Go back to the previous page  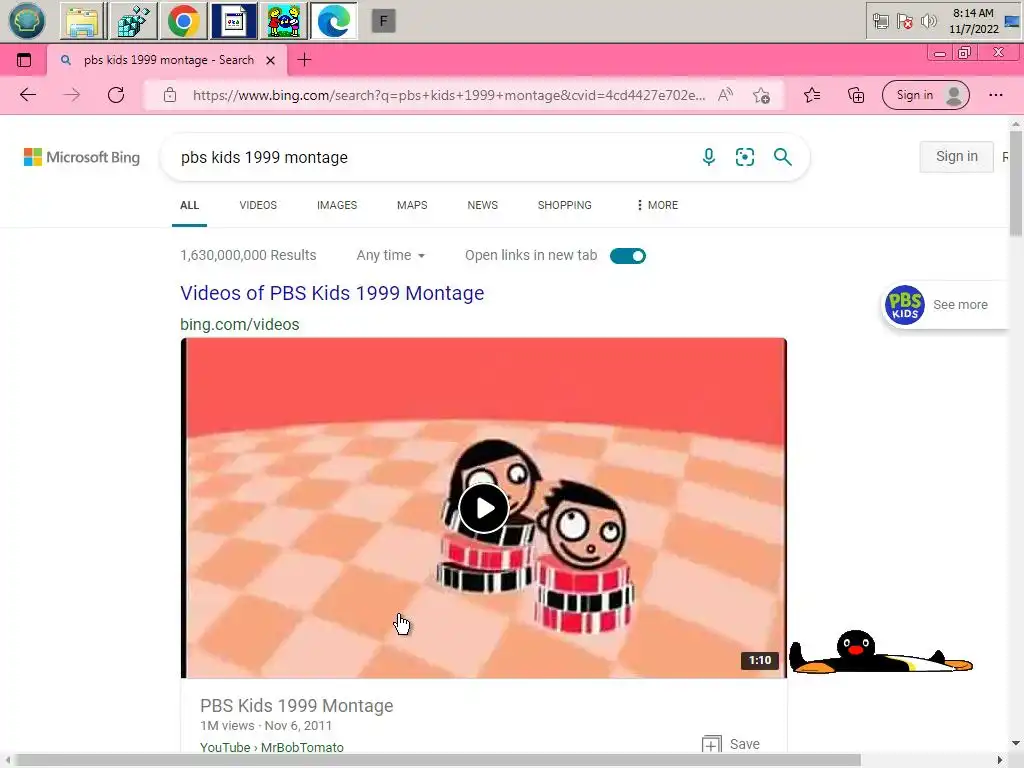coord(28,95)
